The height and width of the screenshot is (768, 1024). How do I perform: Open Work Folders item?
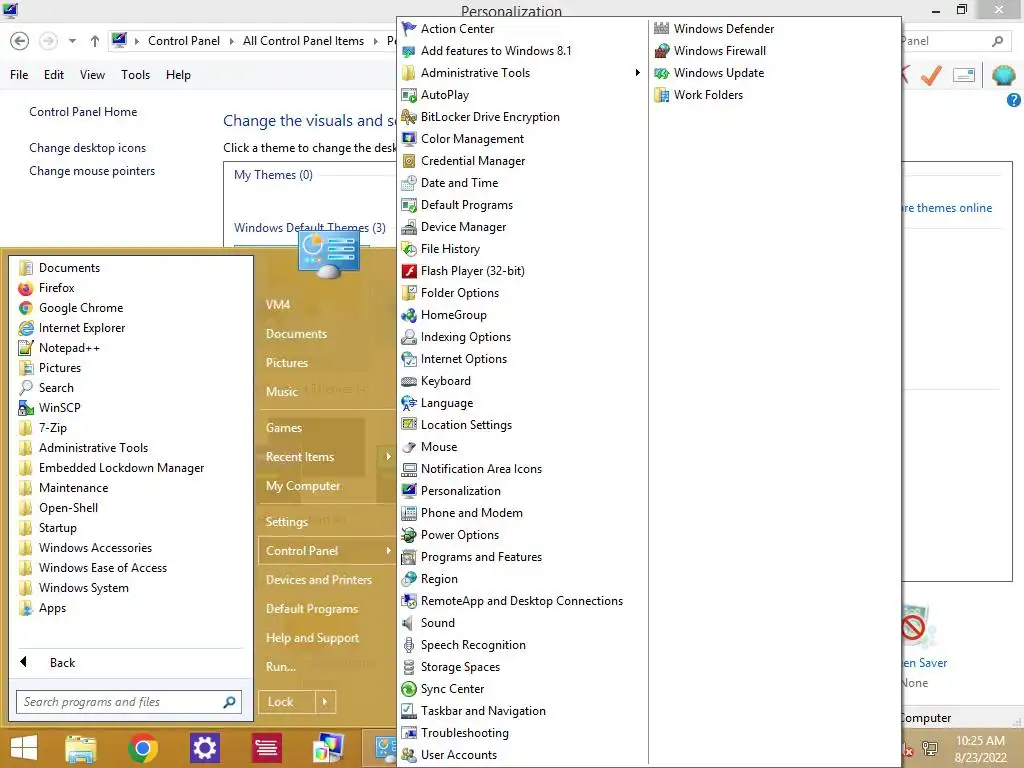click(708, 95)
